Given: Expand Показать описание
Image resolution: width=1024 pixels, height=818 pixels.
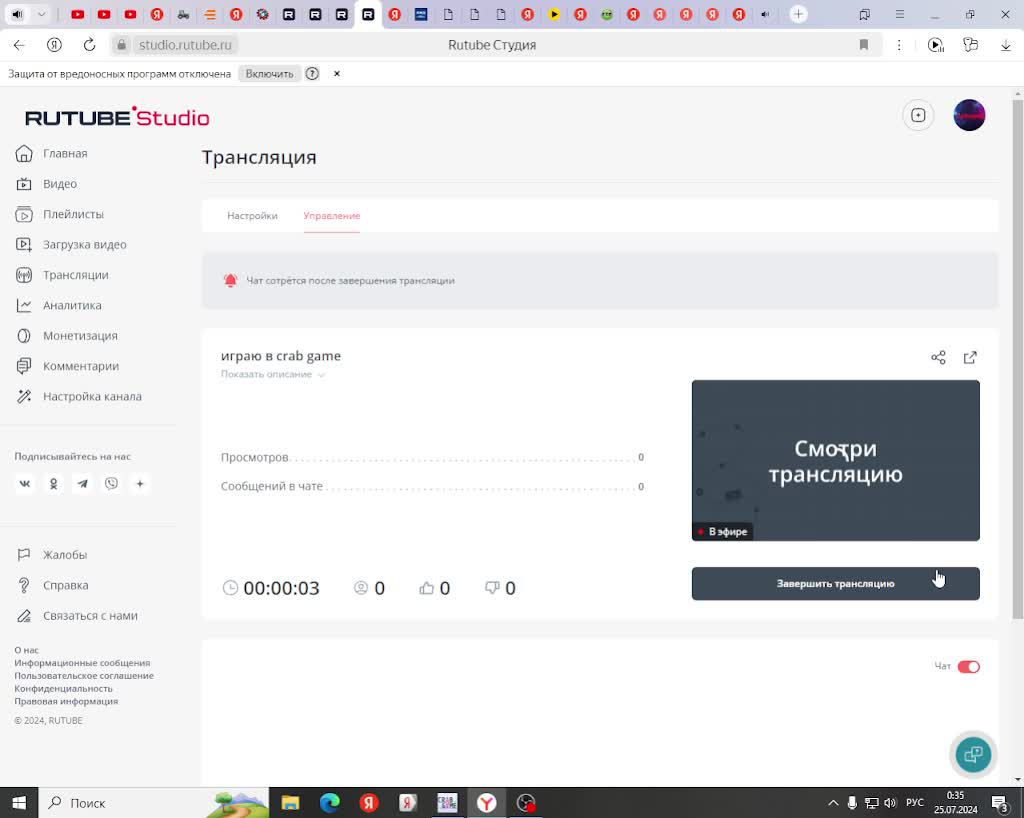Looking at the screenshot, I should 272,375.
